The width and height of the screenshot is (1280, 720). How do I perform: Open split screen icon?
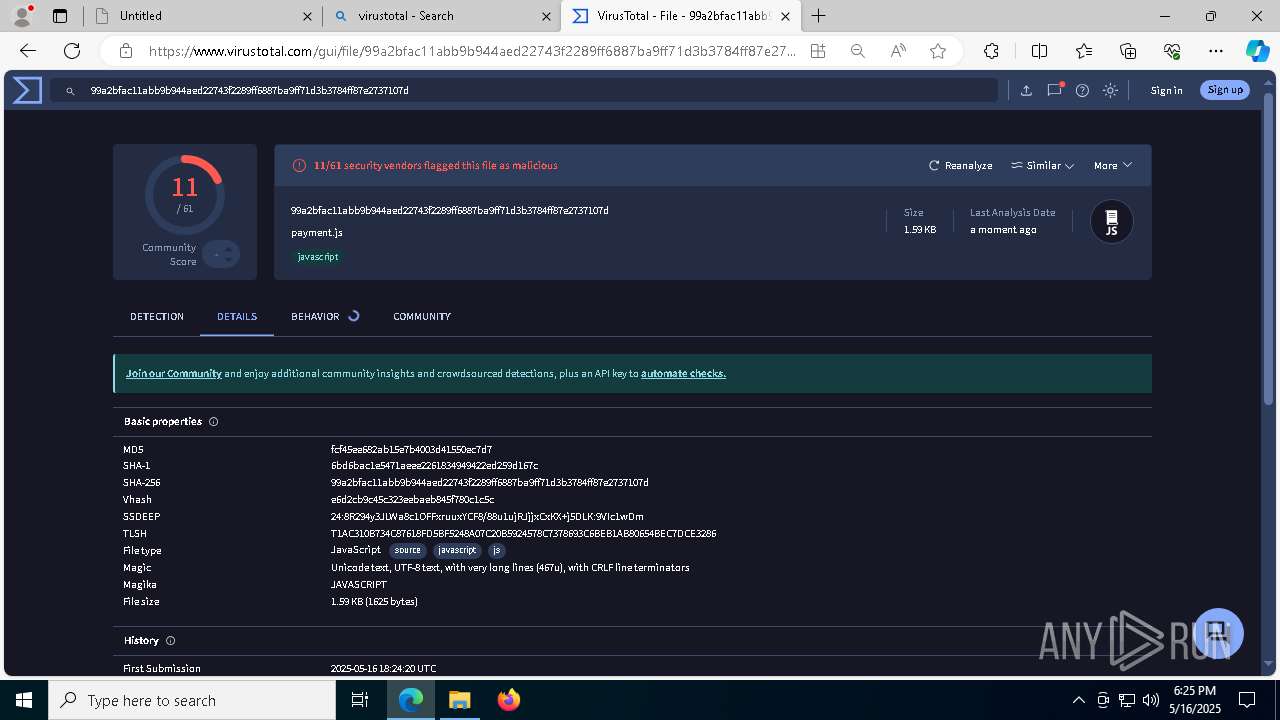tap(1039, 51)
